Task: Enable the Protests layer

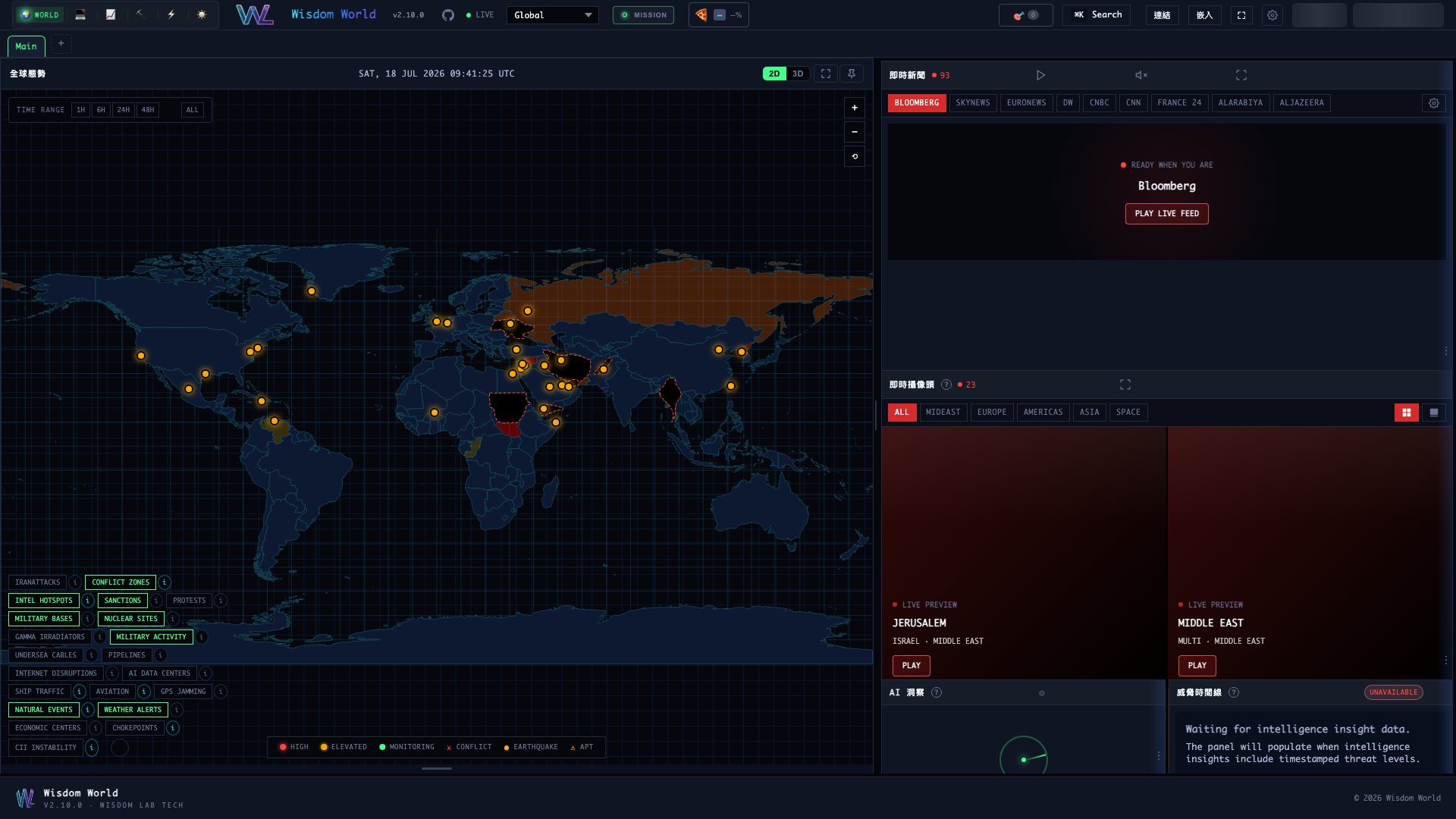Action: pos(190,601)
